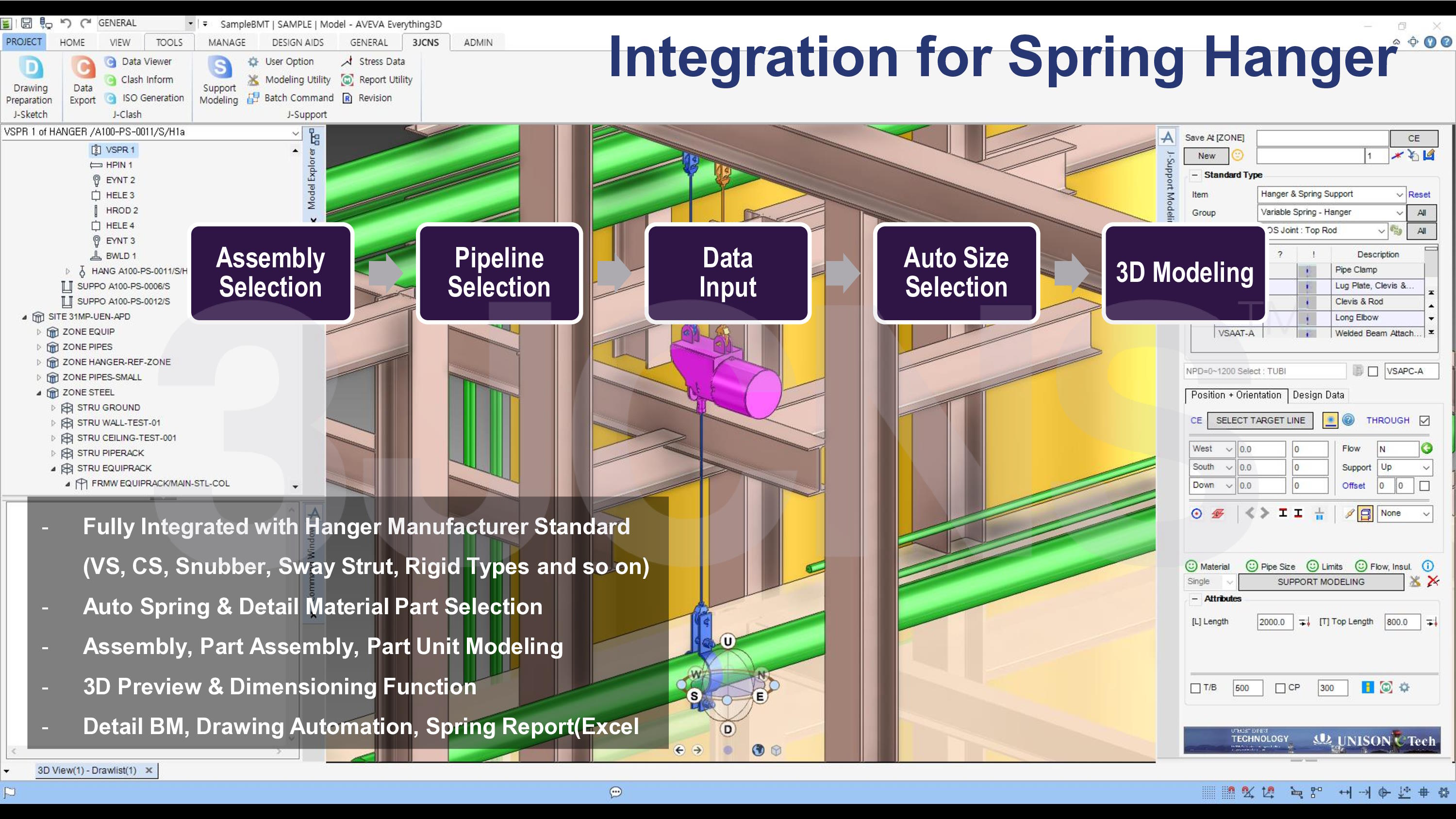Enable the T/B checkbox
Screen dimensions: 1456x819
1195,688
